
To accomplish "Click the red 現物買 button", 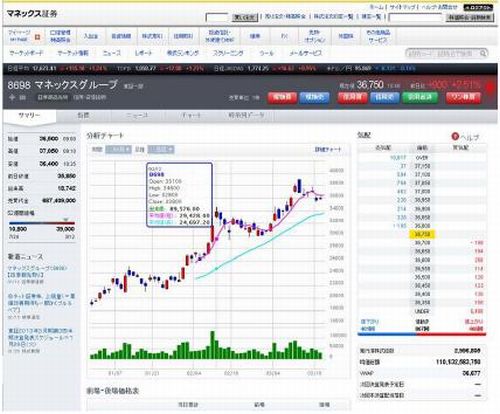I will tap(282, 97).
